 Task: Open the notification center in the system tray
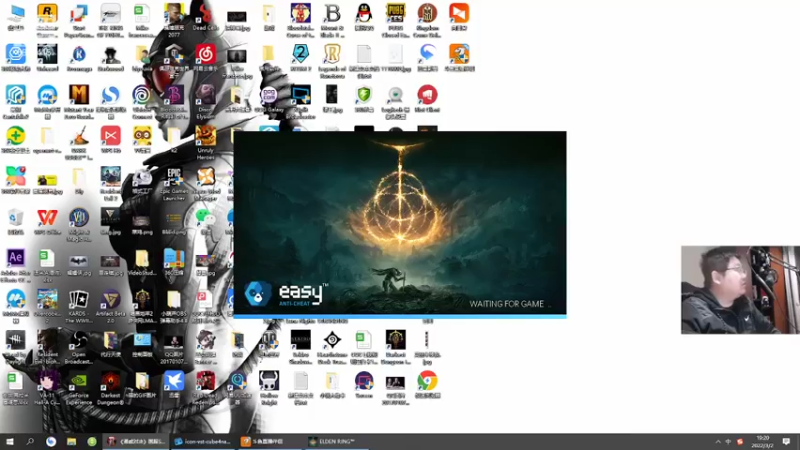click(786, 441)
